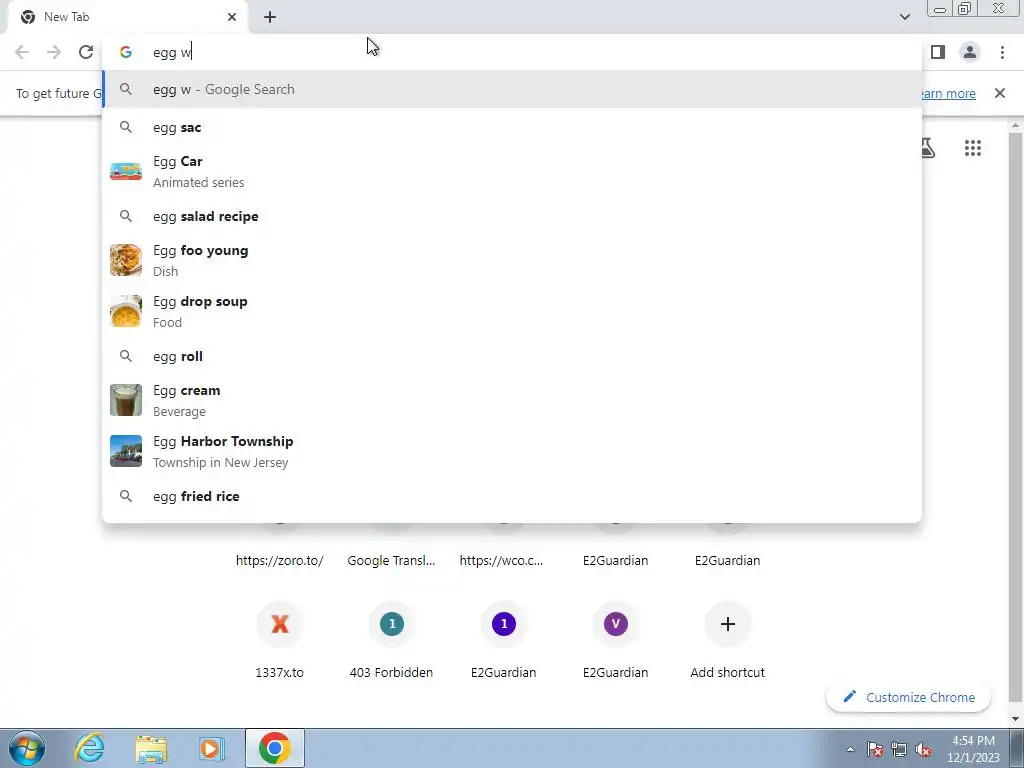The height and width of the screenshot is (768, 1024).
Task: Select the 'Egg drop soup' suggestion
Action: 512,311
